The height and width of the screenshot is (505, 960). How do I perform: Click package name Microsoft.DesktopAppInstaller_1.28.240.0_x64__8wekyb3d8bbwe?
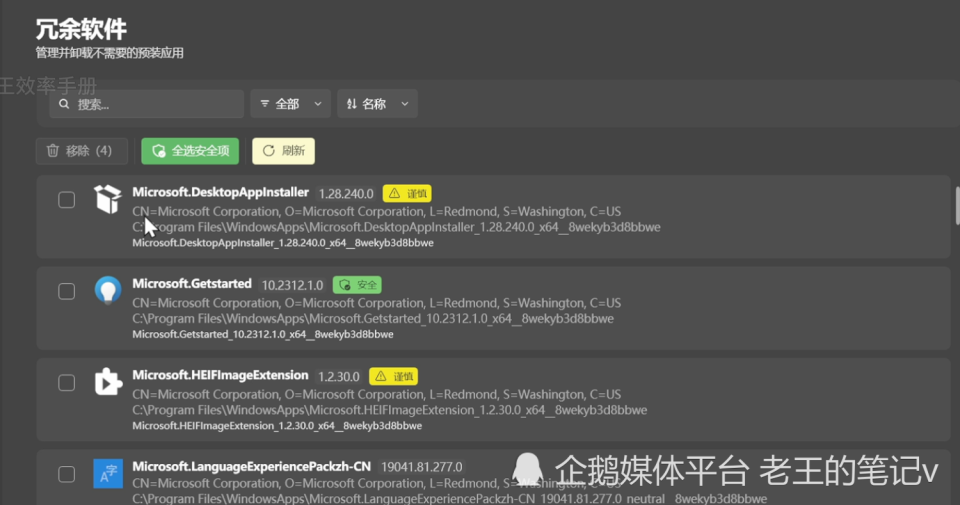[283, 243]
